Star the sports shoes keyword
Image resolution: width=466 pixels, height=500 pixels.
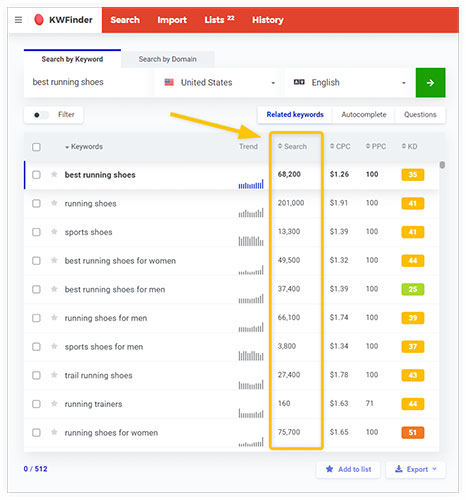pyautogui.click(x=54, y=232)
